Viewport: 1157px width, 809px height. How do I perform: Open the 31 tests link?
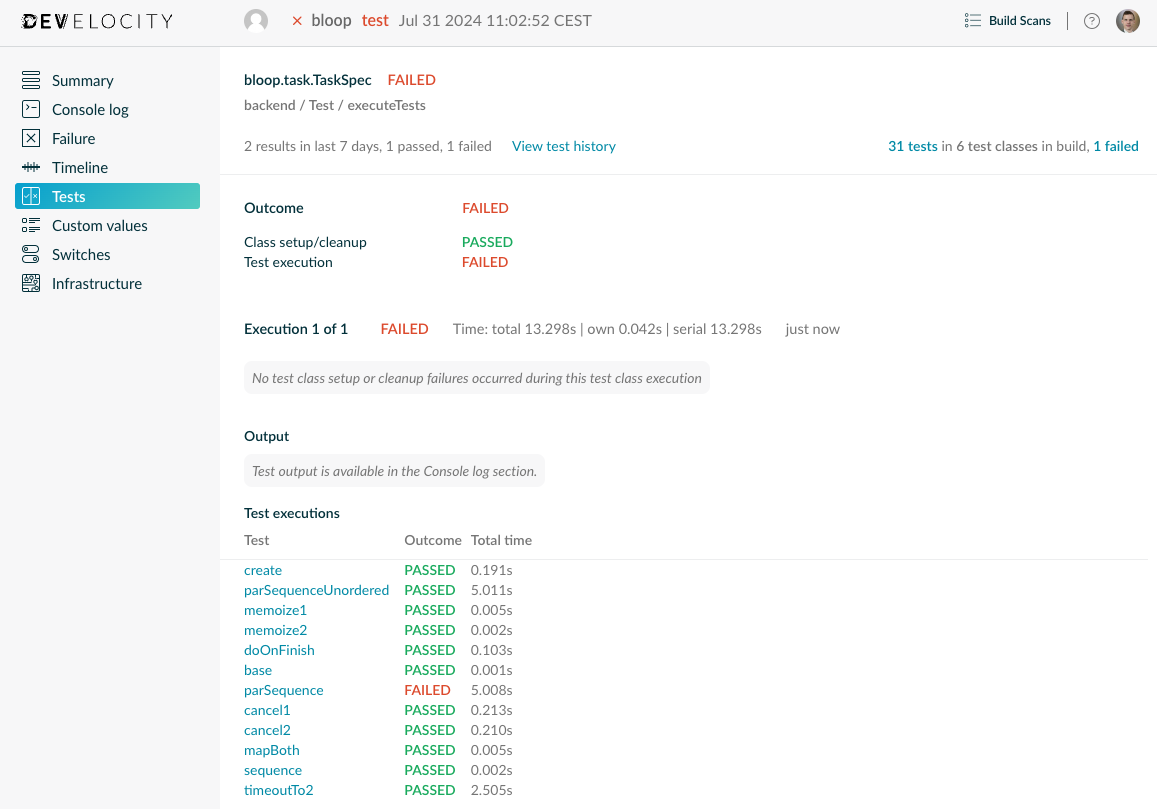pyautogui.click(x=913, y=146)
